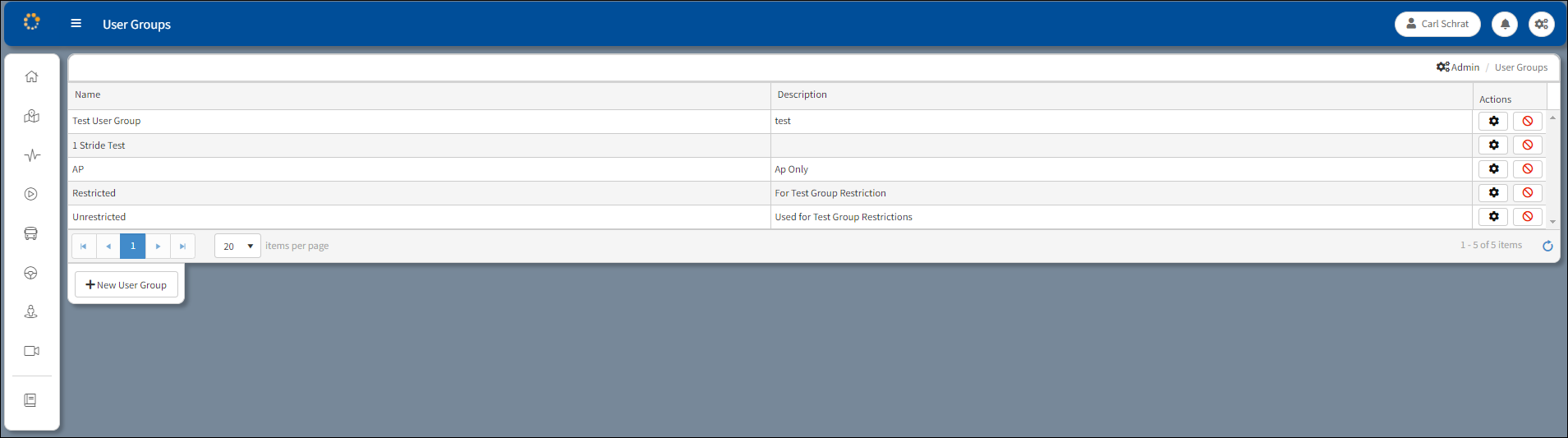This screenshot has height=438, width=1568.
Task: Click scrollbar down arrow in grid
Action: (x=1552, y=222)
